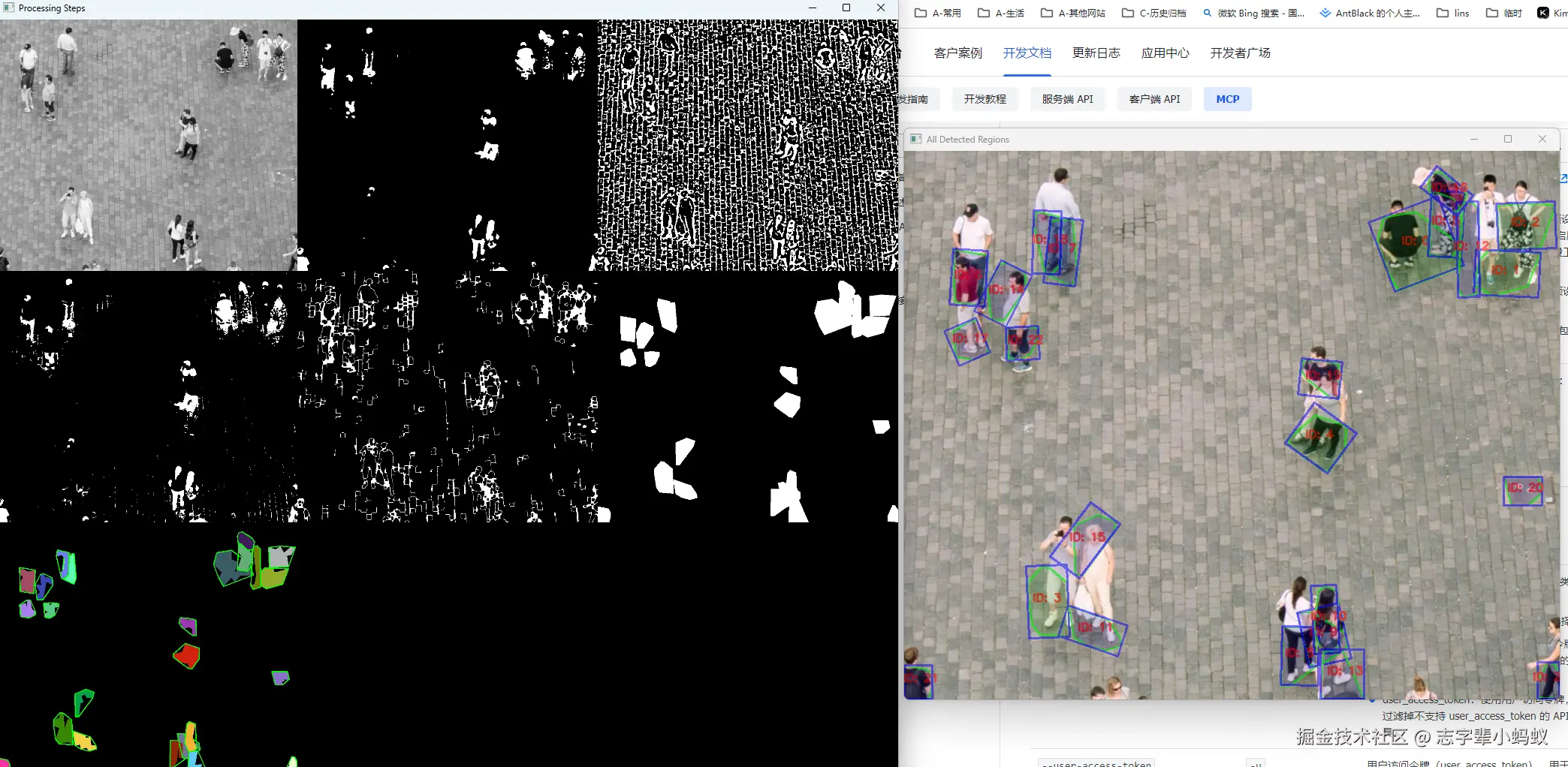Open 应用中心 in the site navigation
Screen dimensions: 1568x767
[x=1165, y=53]
